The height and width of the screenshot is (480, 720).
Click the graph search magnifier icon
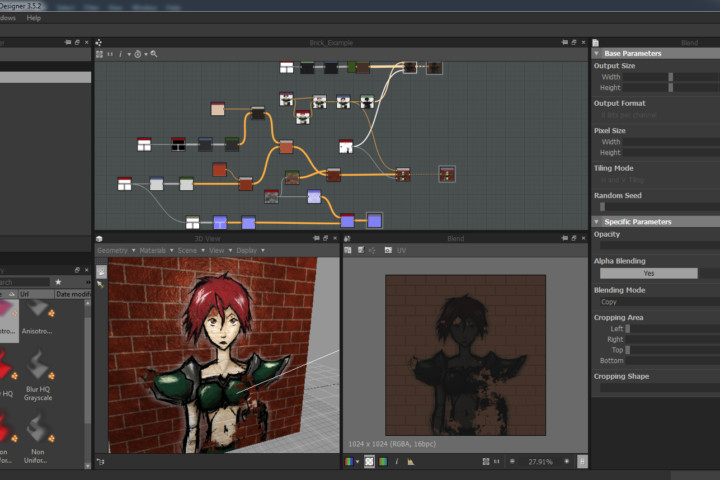(154, 54)
